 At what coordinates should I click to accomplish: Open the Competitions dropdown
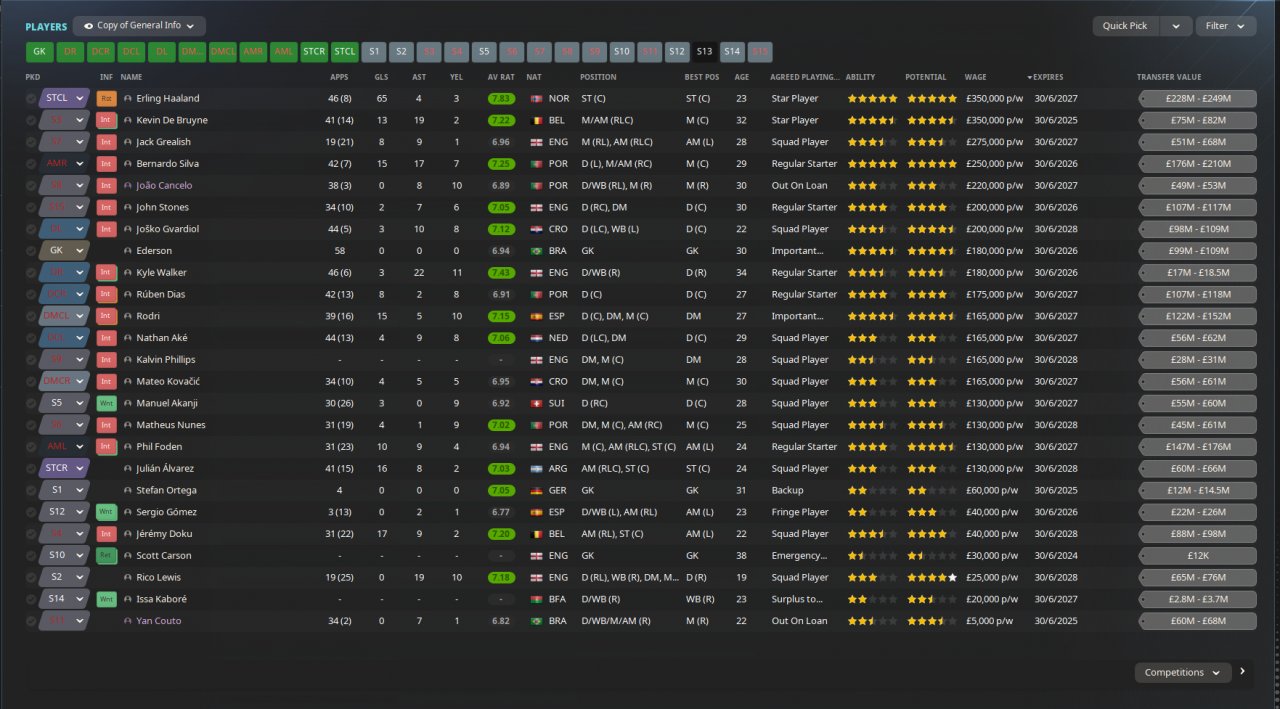[1183, 672]
